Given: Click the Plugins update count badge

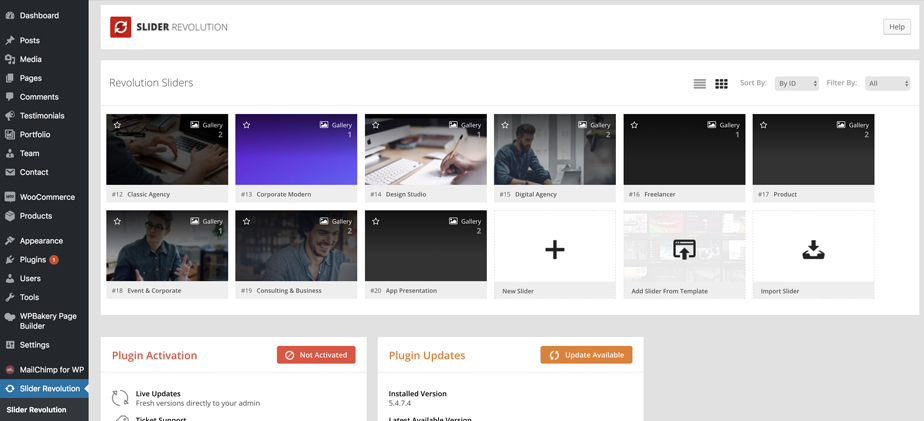Looking at the screenshot, I should 54,259.
